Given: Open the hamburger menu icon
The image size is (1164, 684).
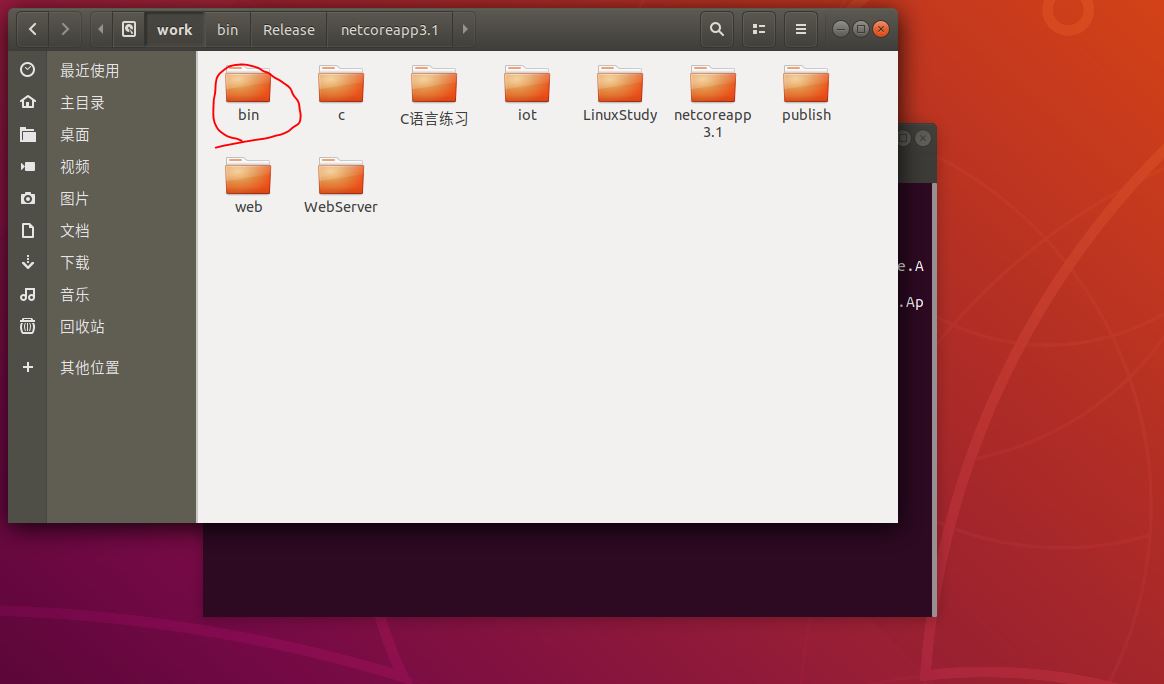Looking at the screenshot, I should (x=800, y=29).
